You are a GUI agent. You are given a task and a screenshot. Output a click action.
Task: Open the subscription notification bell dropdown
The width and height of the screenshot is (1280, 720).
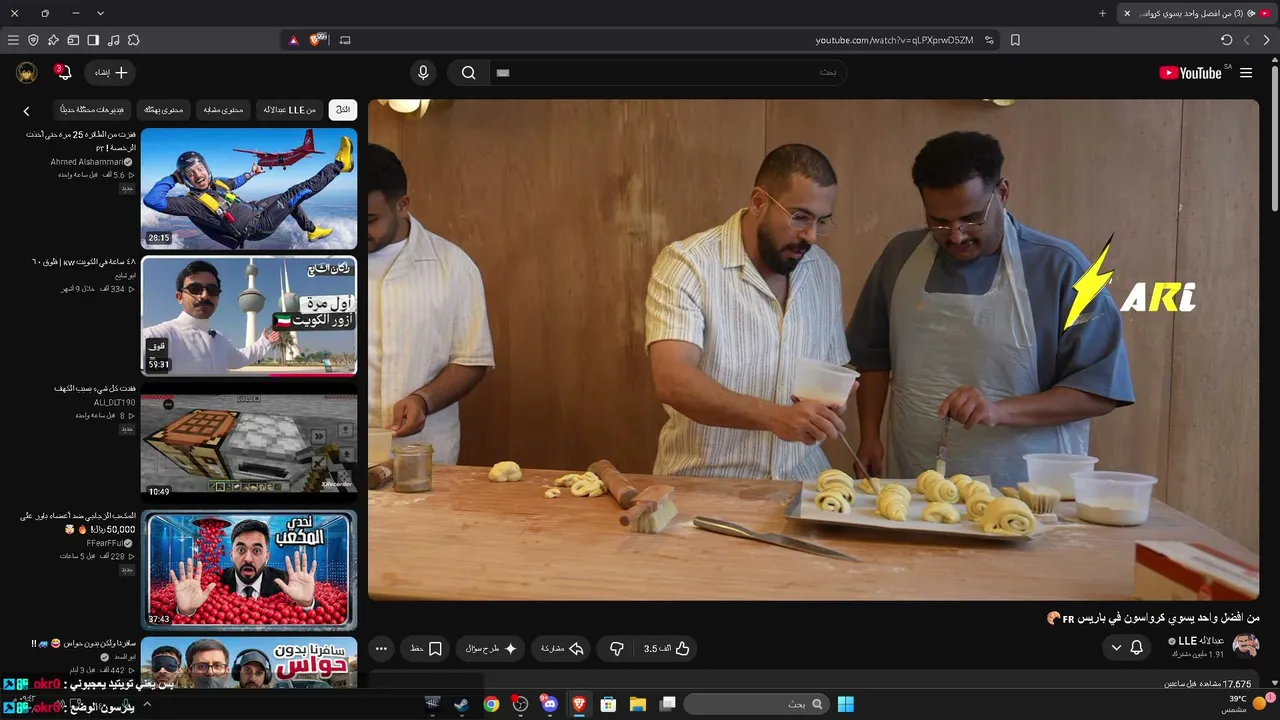[x=1127, y=648]
